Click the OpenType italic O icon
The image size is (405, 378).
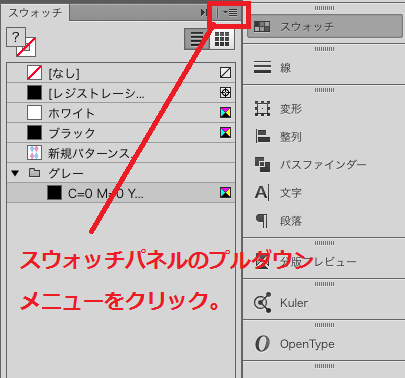[262, 344]
